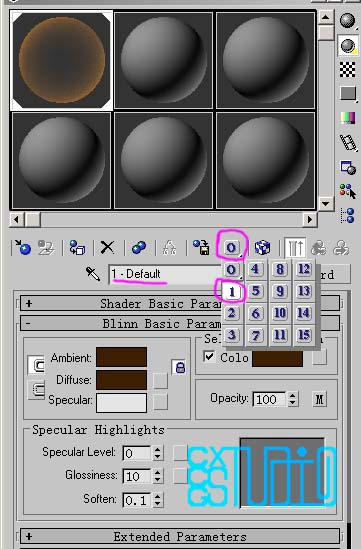Image resolution: width=361 pixels, height=549 pixels.
Task: Toggle the Backlight button
Action: tap(347, 45)
